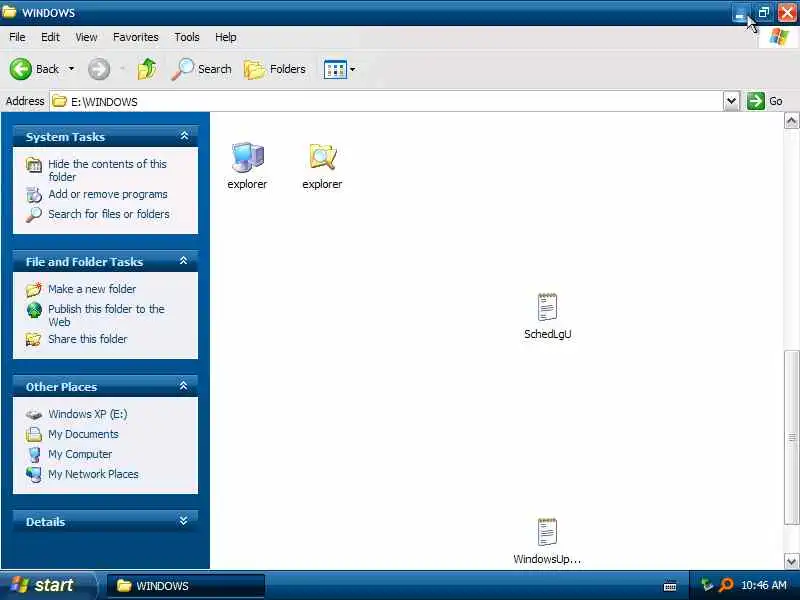This screenshot has height=600, width=800.
Task: Click the magnifier system tray icon
Action: click(726, 585)
